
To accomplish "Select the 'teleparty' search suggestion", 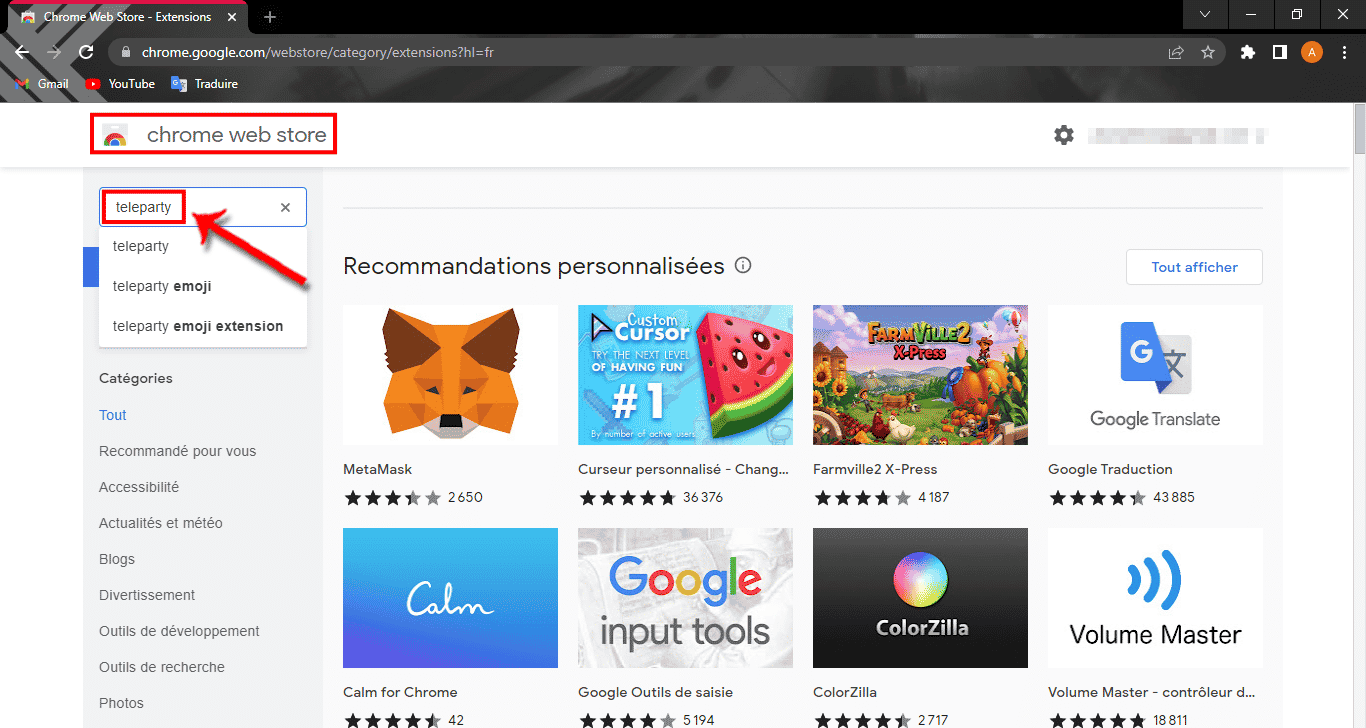I will point(203,246).
